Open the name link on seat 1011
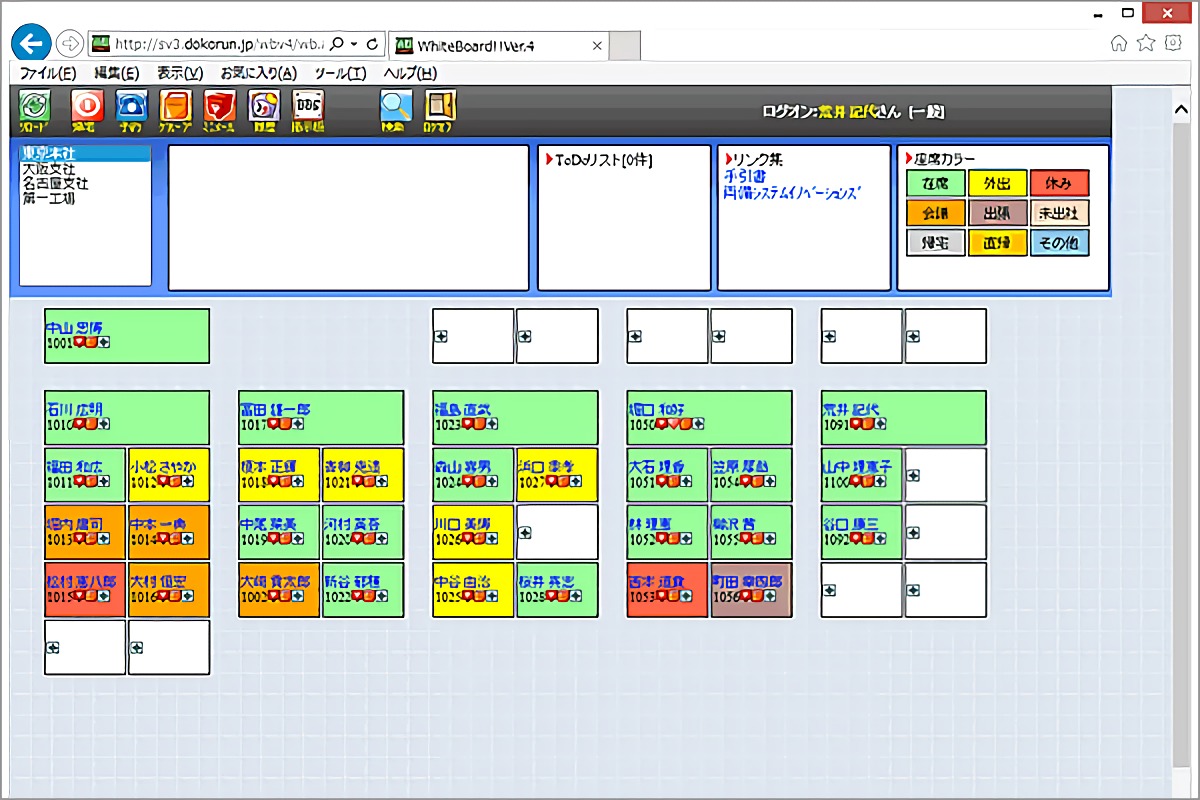 tap(75, 467)
